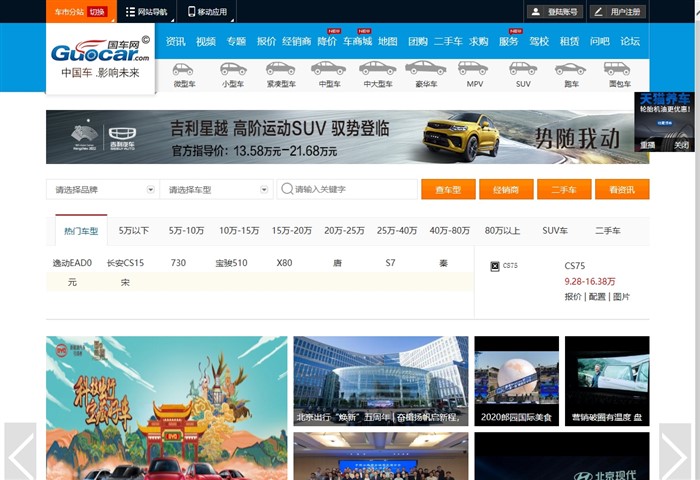Click the orange 看资讯 button
This screenshot has height=480, width=700.
coord(622,190)
